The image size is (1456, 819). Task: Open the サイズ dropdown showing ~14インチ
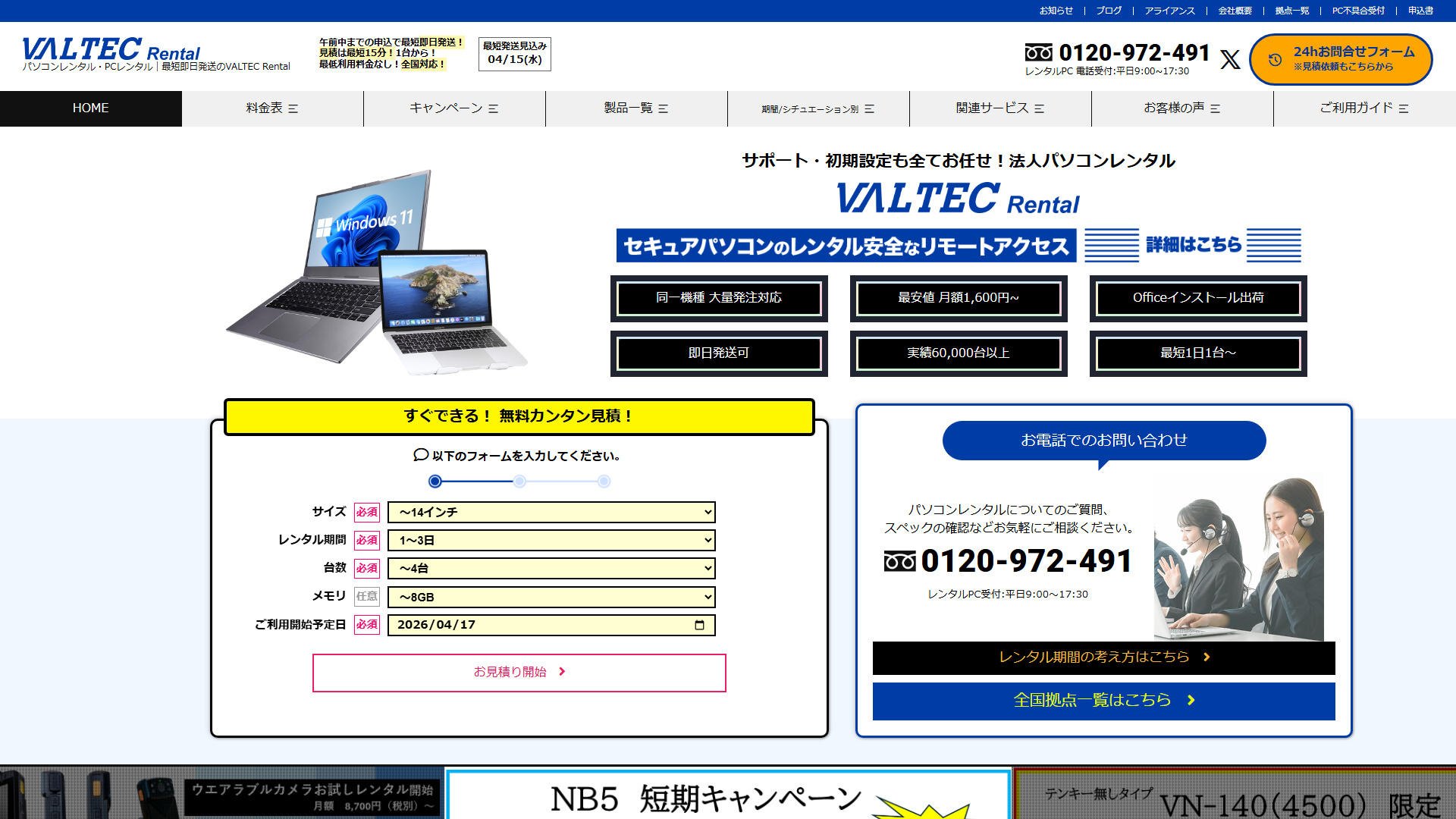click(x=551, y=512)
